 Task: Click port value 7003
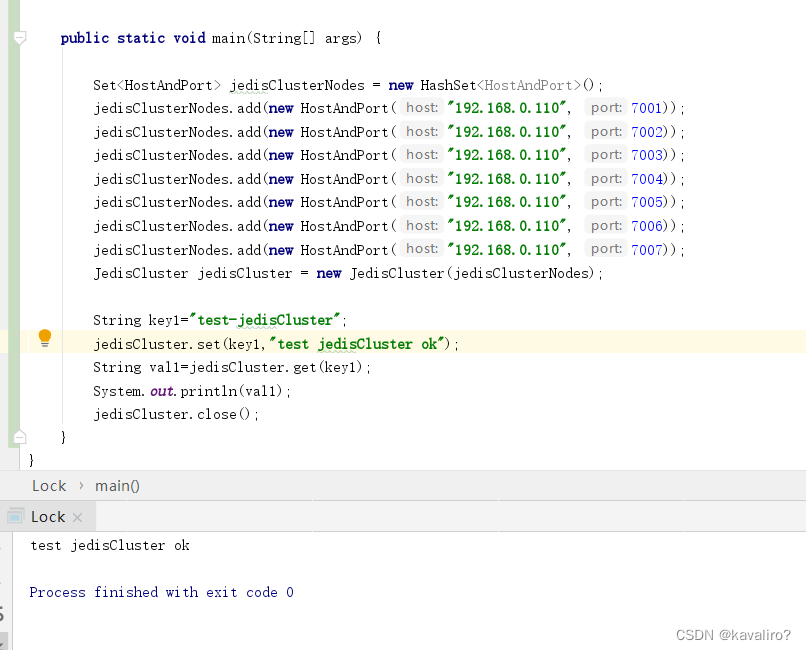tap(646, 155)
